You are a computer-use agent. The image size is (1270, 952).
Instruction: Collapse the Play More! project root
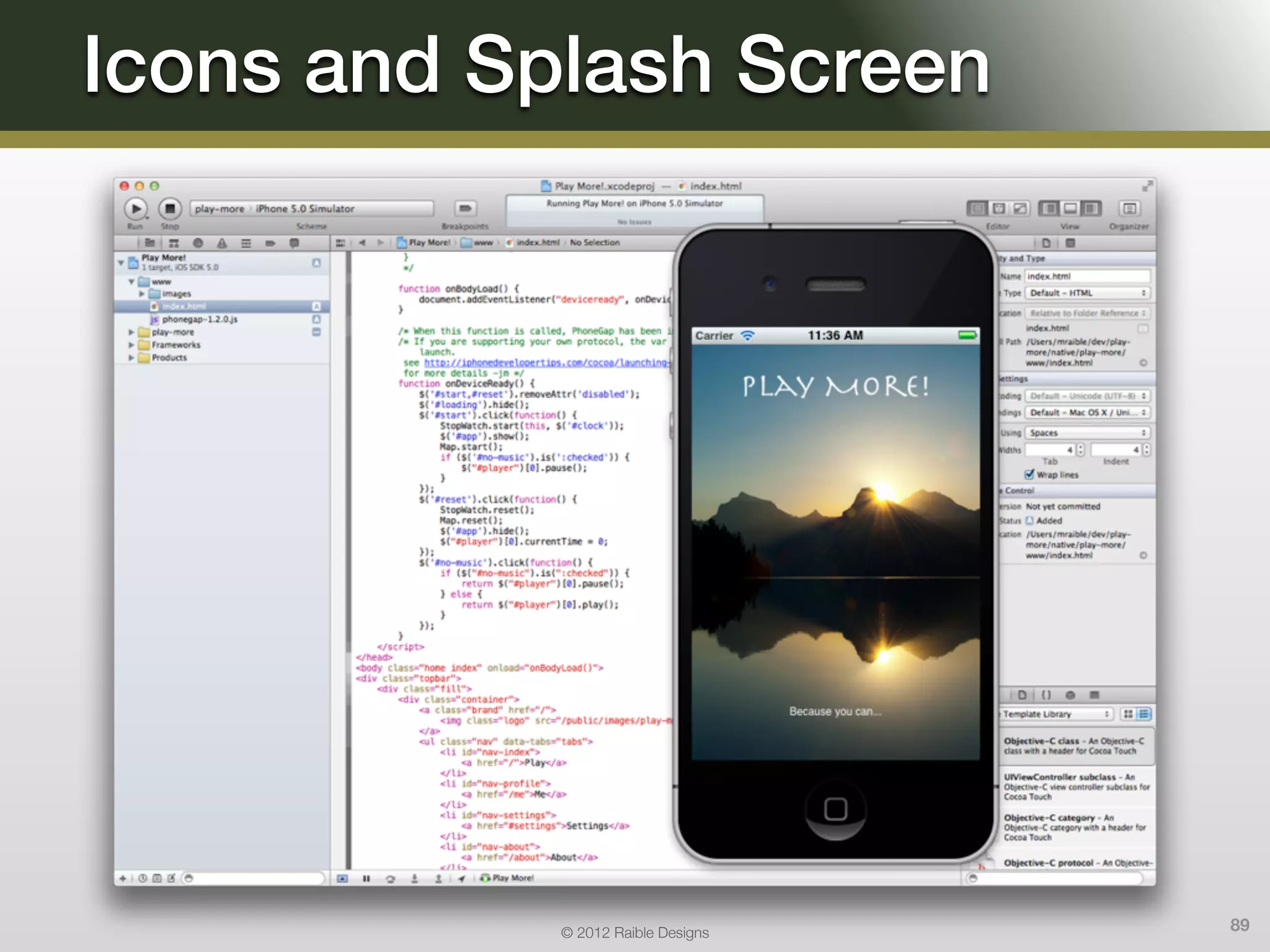[121, 263]
